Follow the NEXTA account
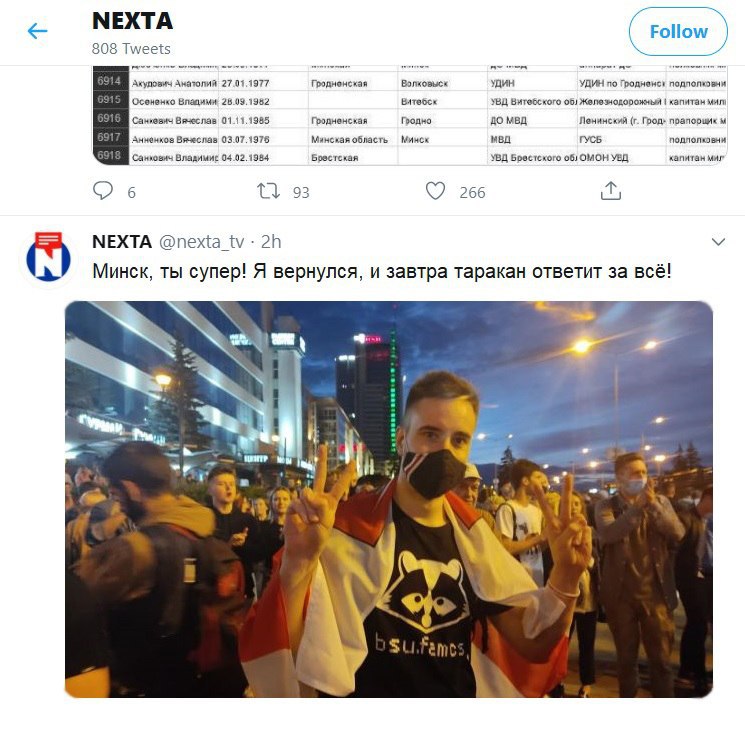The height and width of the screenshot is (737, 745). [678, 32]
